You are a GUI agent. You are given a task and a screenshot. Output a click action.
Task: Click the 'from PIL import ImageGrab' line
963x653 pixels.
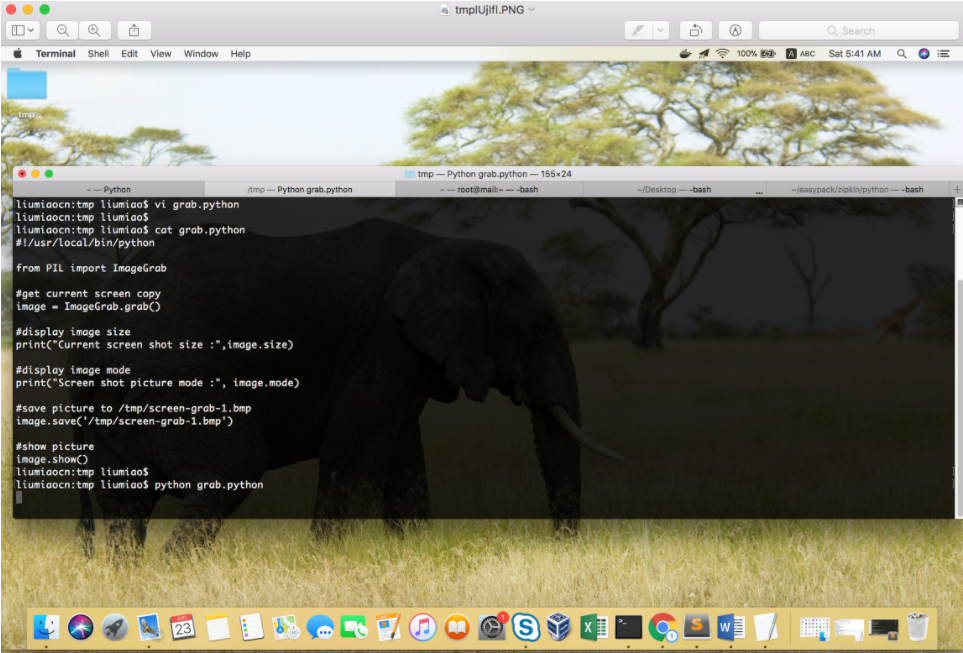pos(91,268)
